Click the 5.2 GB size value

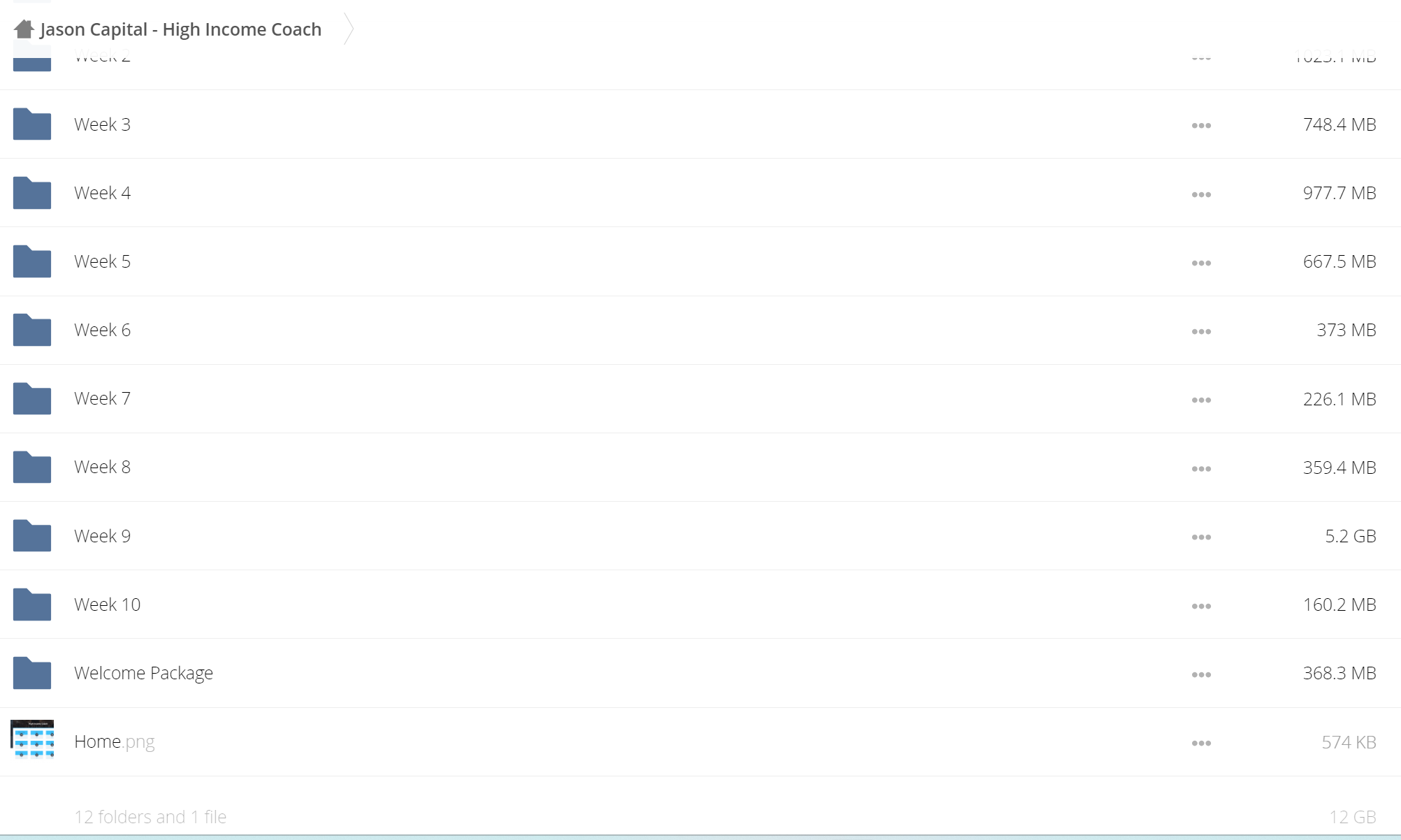pos(1351,536)
